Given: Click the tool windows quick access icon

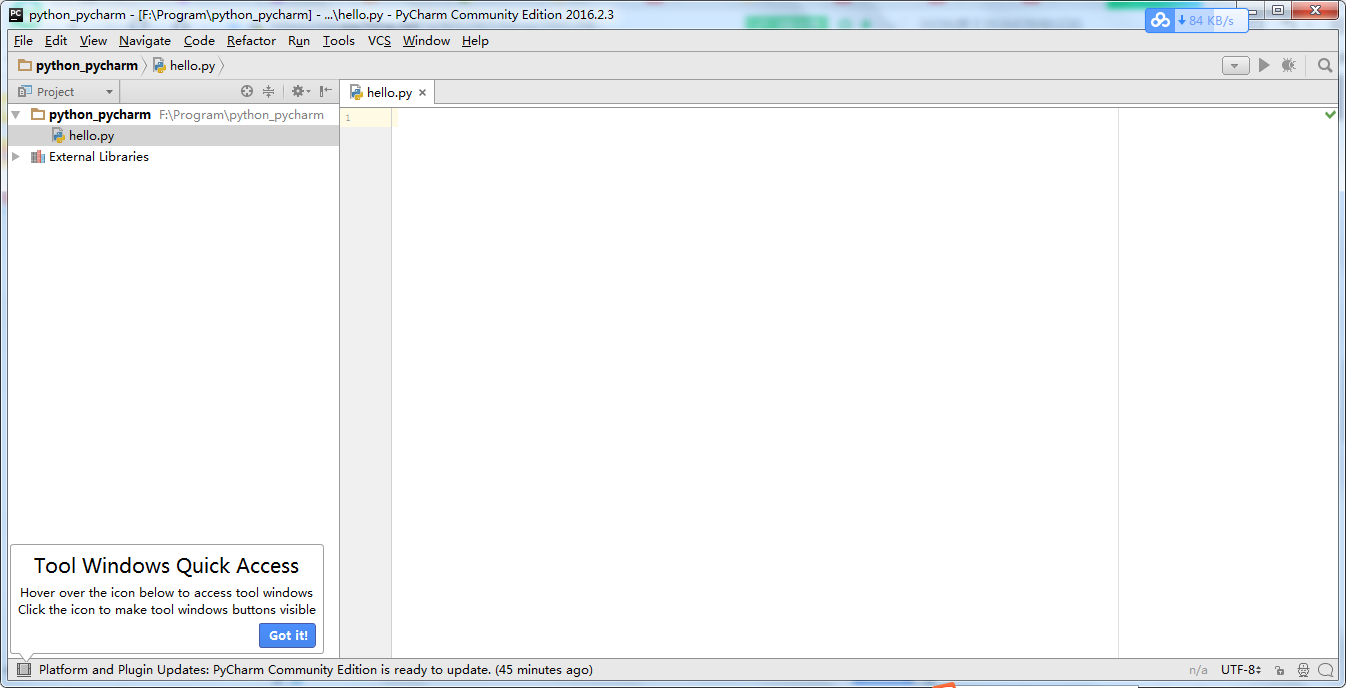Looking at the screenshot, I should pos(24,669).
